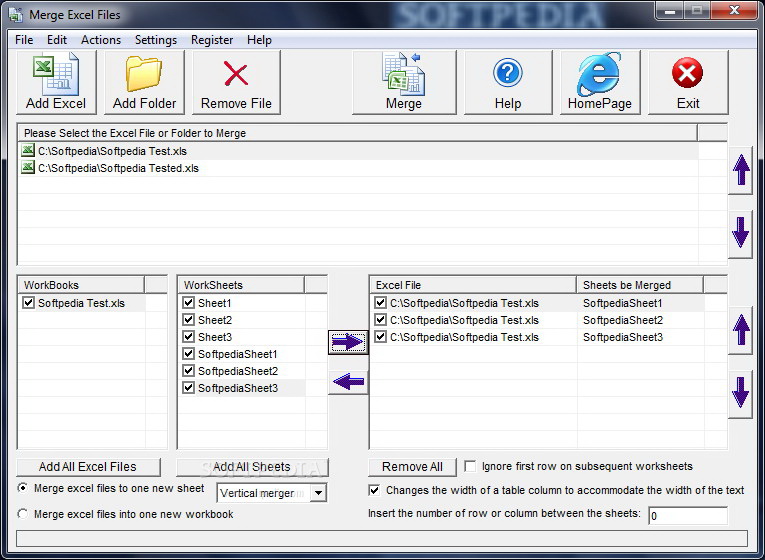Click Add All Excel Files button
Image resolution: width=765 pixels, height=560 pixels.
[88, 467]
